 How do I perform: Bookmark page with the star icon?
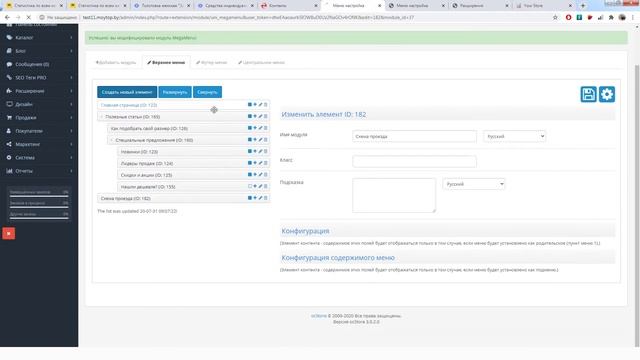(x=555, y=18)
